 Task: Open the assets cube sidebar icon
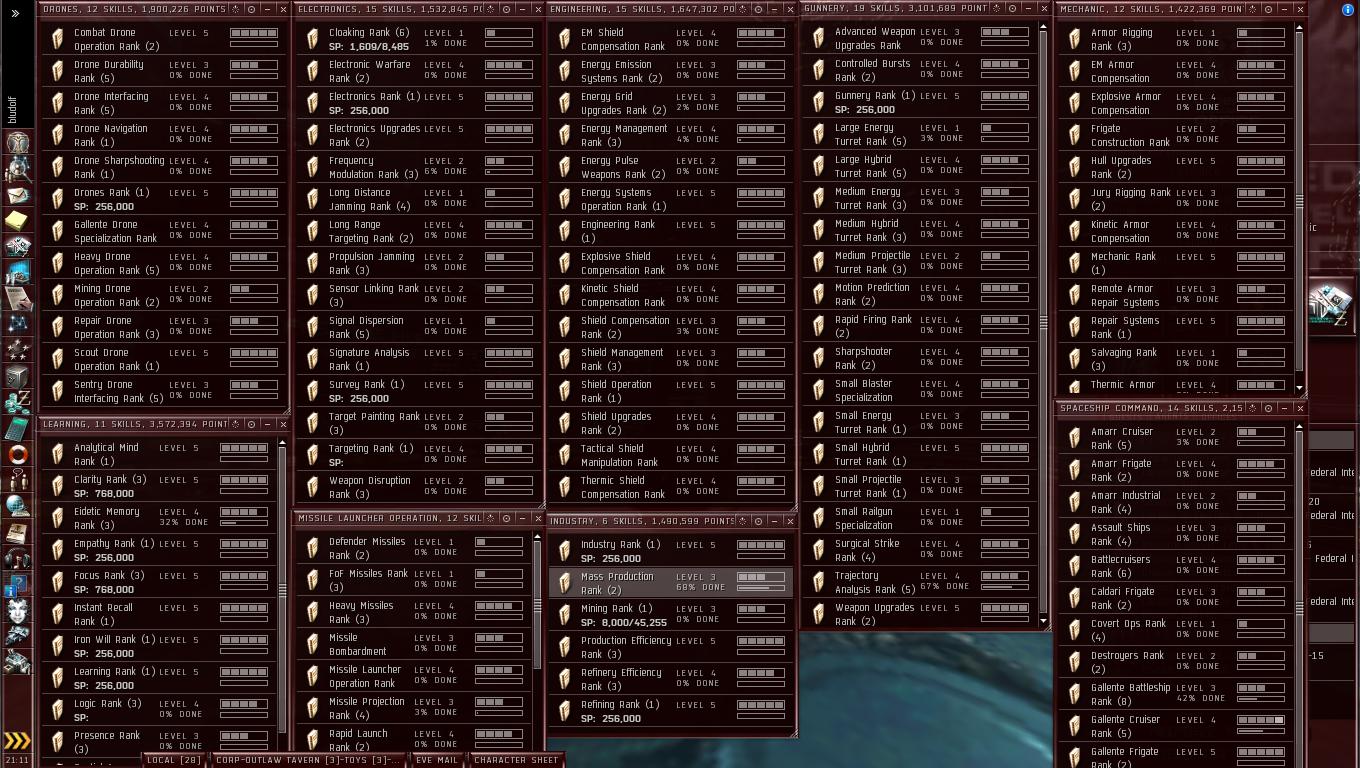pos(17,376)
